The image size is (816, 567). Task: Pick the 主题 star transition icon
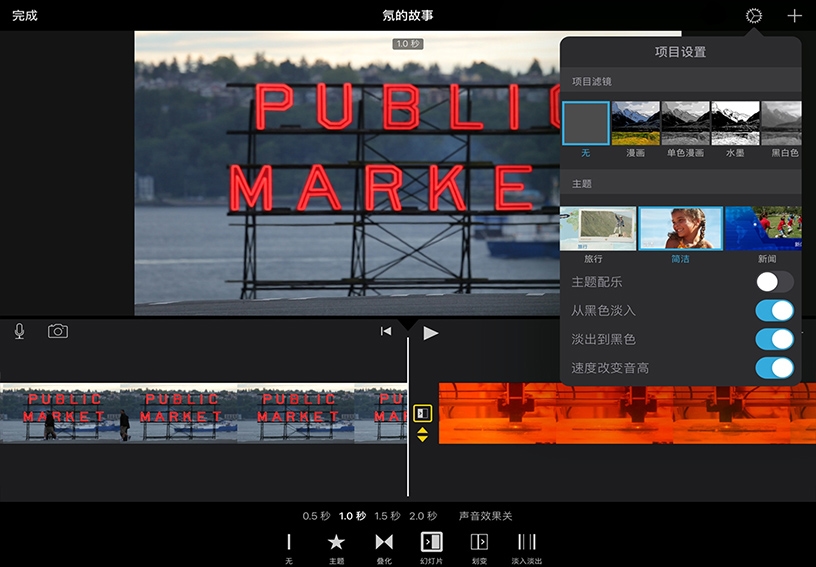point(336,542)
